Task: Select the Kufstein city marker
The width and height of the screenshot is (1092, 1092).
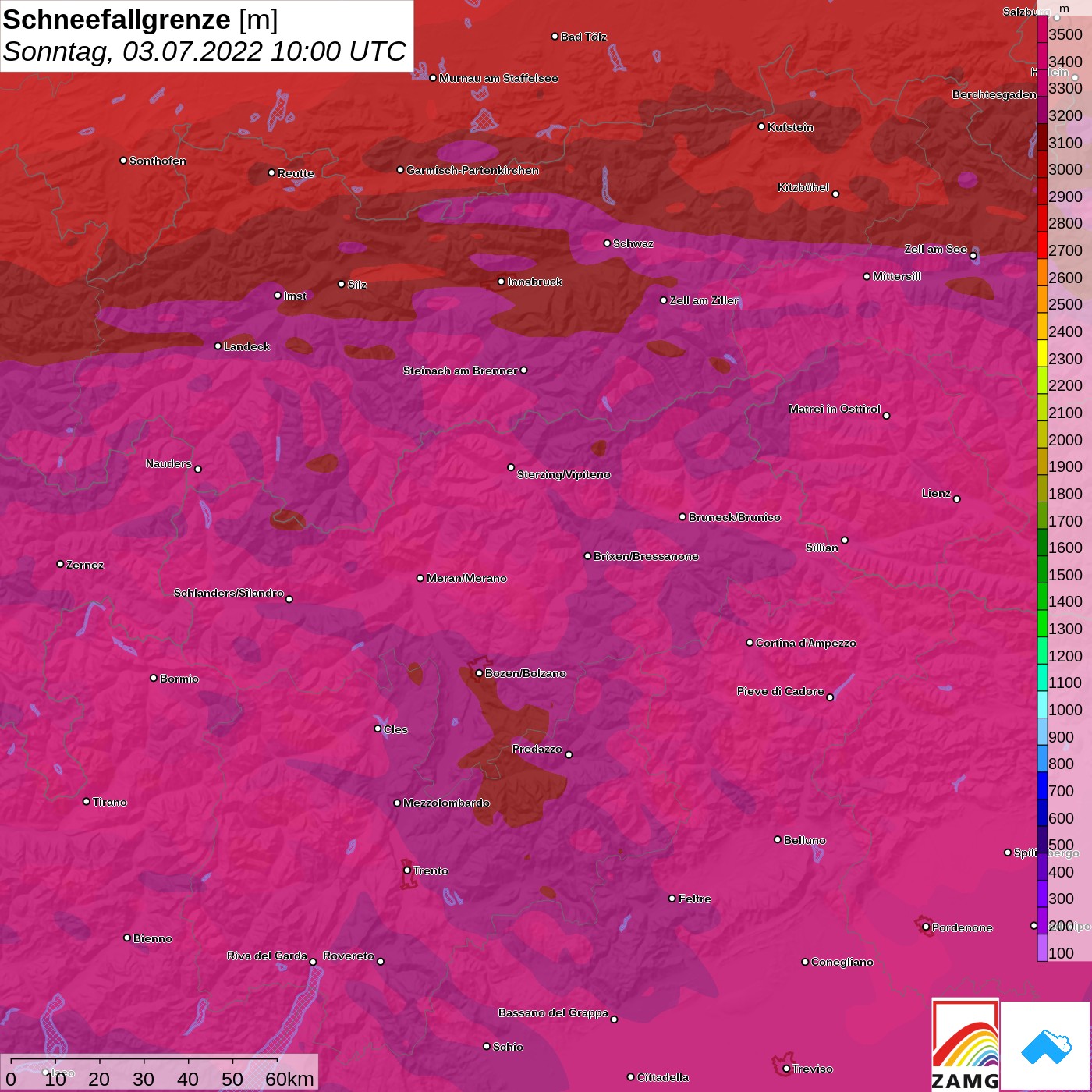Action: coord(761,126)
